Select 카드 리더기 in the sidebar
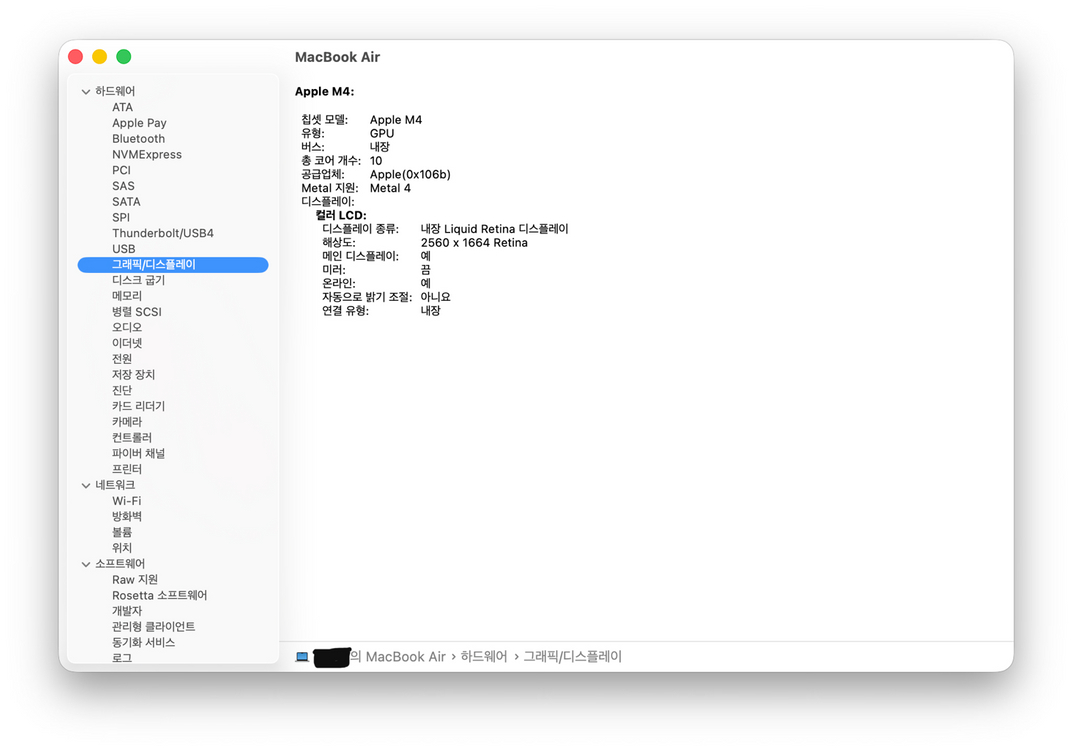Screen dimensions: 1073x750 138,406
